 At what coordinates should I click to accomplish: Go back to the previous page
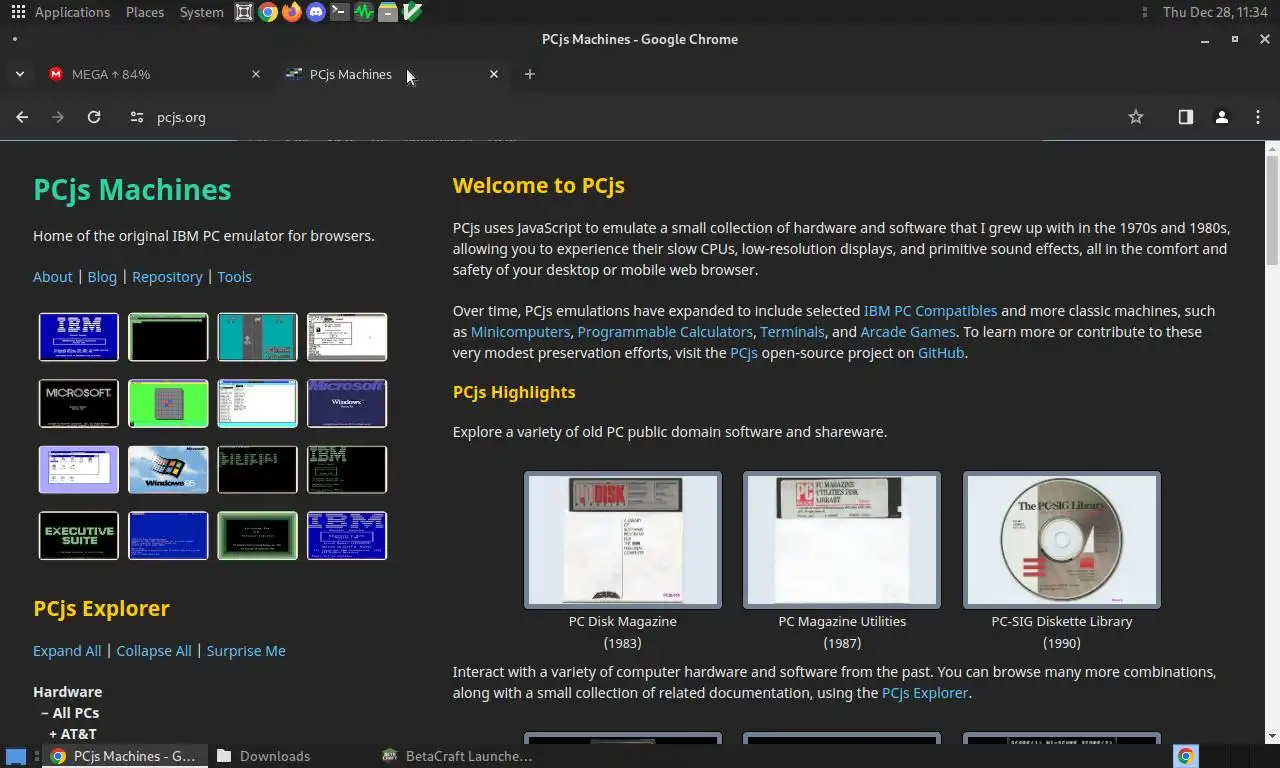22,117
